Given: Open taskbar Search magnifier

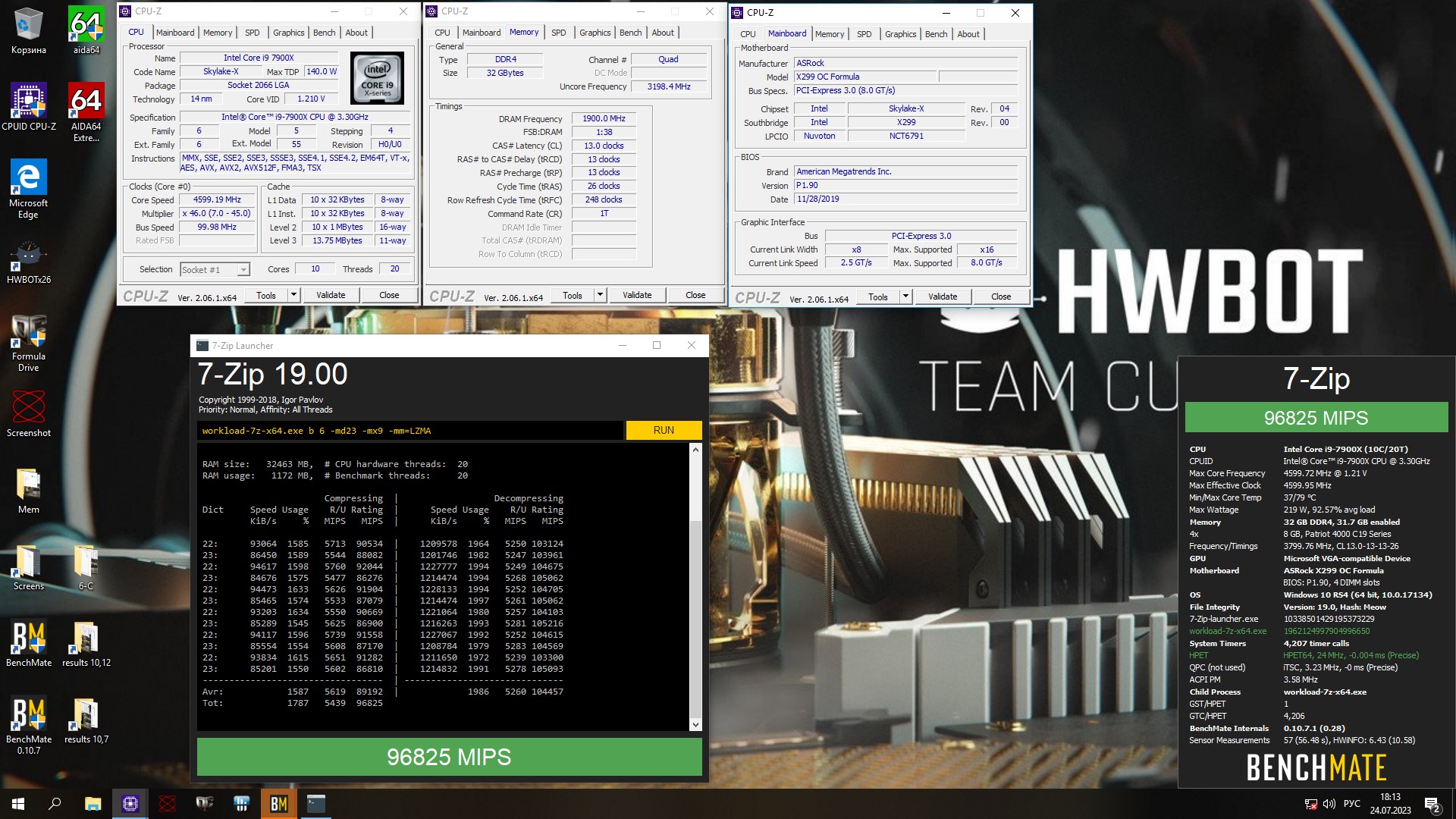Looking at the screenshot, I should coord(55,804).
